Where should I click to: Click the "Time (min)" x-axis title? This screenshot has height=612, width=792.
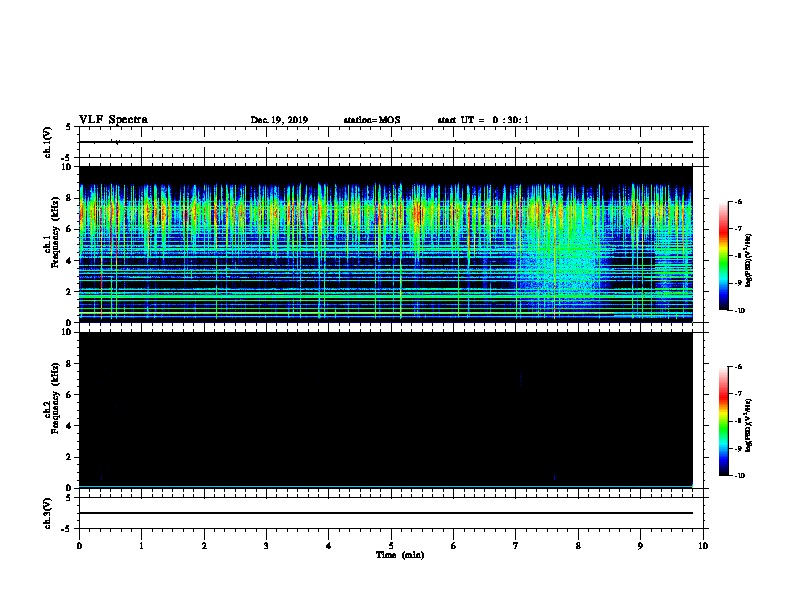click(x=400, y=555)
